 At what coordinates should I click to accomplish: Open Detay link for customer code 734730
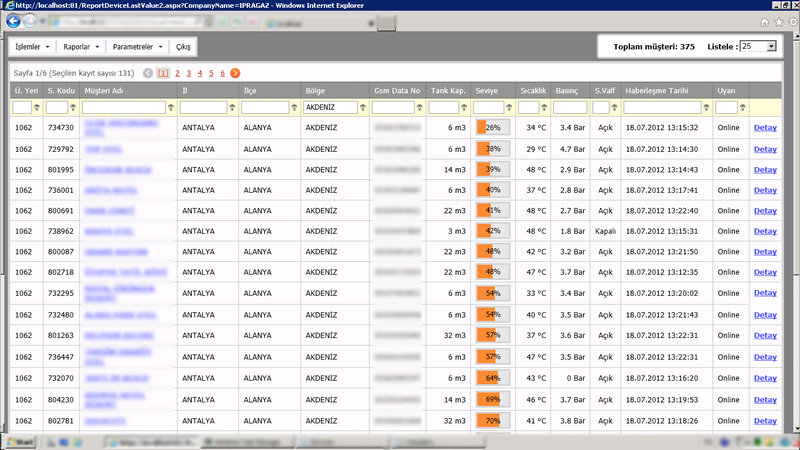coord(764,127)
